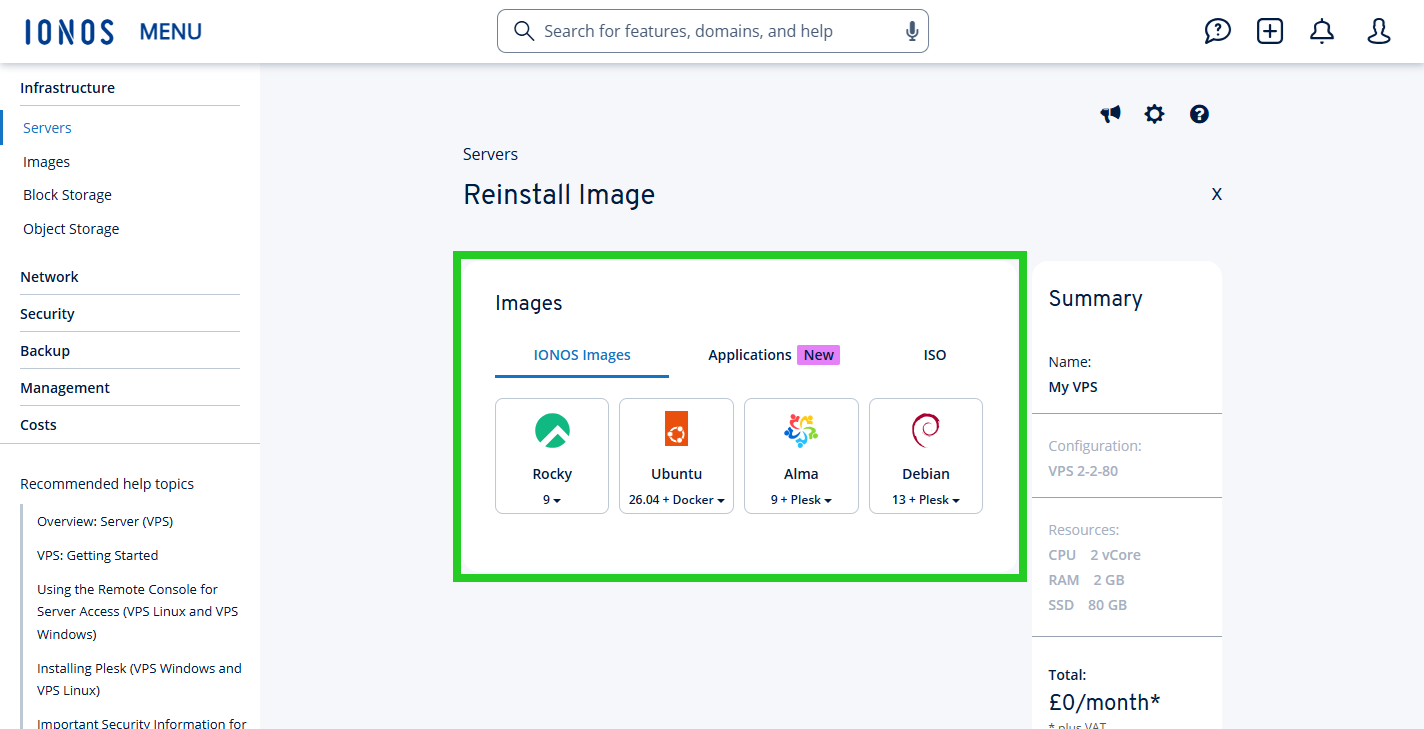This screenshot has width=1424, height=729.
Task: Open Installing Plesk help topic
Action: point(139,679)
